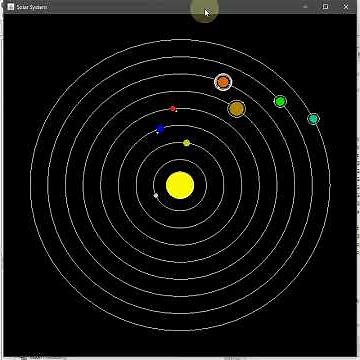Click the teal outermost planet
The width and height of the screenshot is (360, 360).
313,119
